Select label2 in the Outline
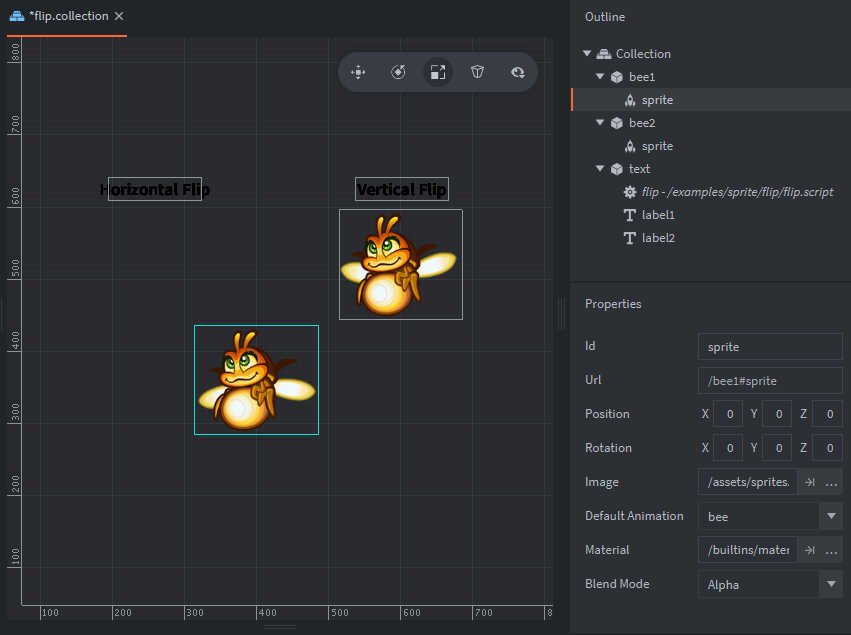The width and height of the screenshot is (851, 635). tap(658, 238)
